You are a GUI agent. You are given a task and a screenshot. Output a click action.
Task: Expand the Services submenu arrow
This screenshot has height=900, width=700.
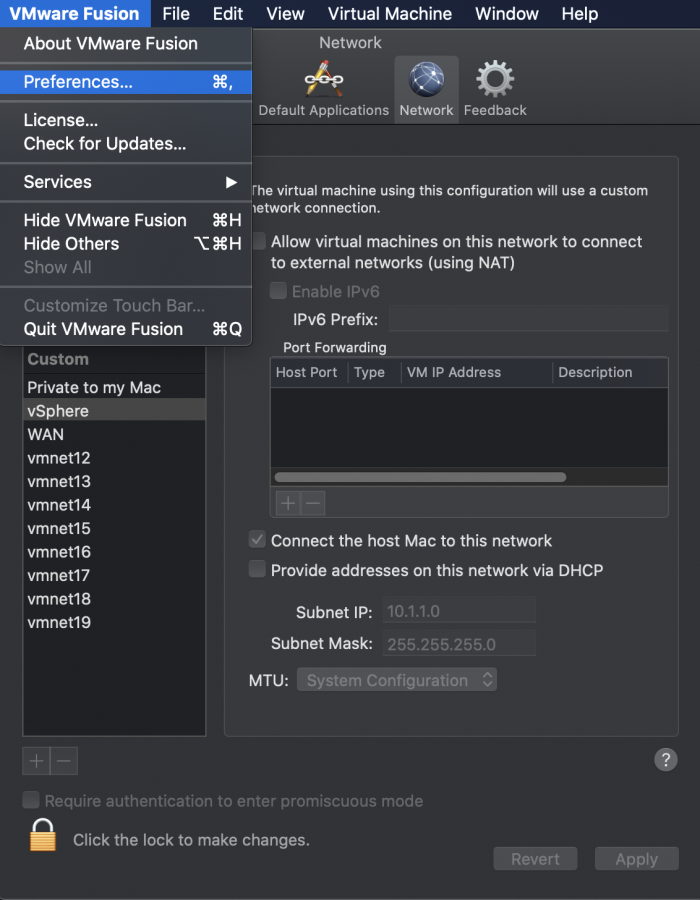(231, 182)
